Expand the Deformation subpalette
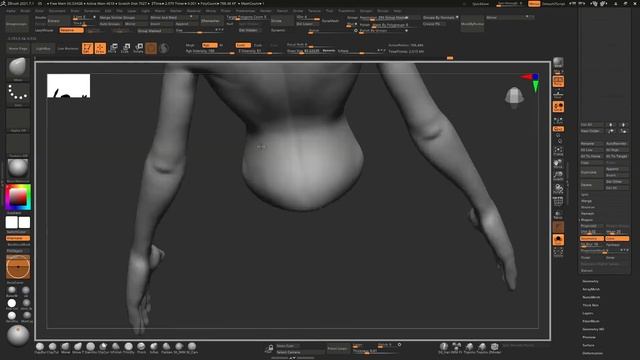This screenshot has height=360, width=640. pyautogui.click(x=592, y=353)
